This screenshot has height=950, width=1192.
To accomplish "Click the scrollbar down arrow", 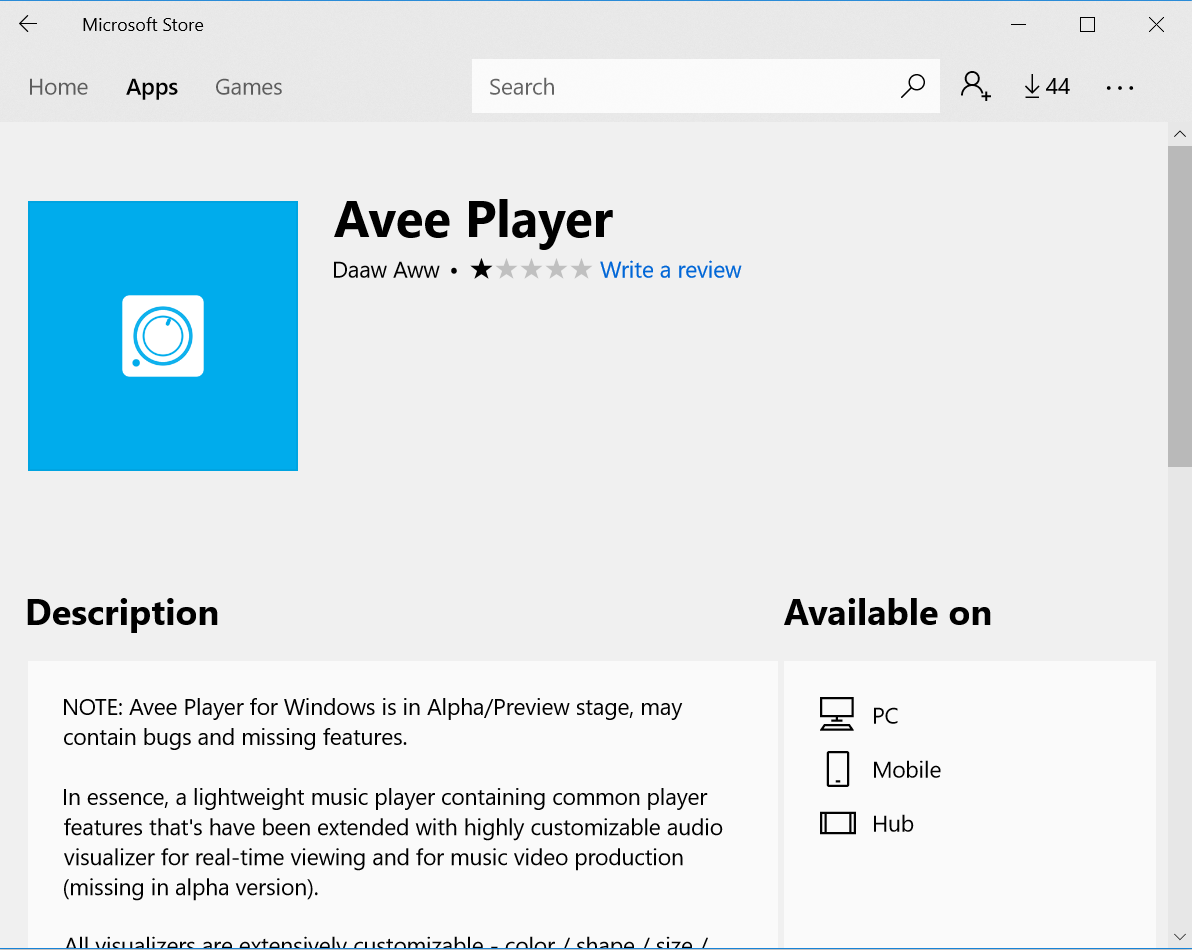I will coord(1179,938).
